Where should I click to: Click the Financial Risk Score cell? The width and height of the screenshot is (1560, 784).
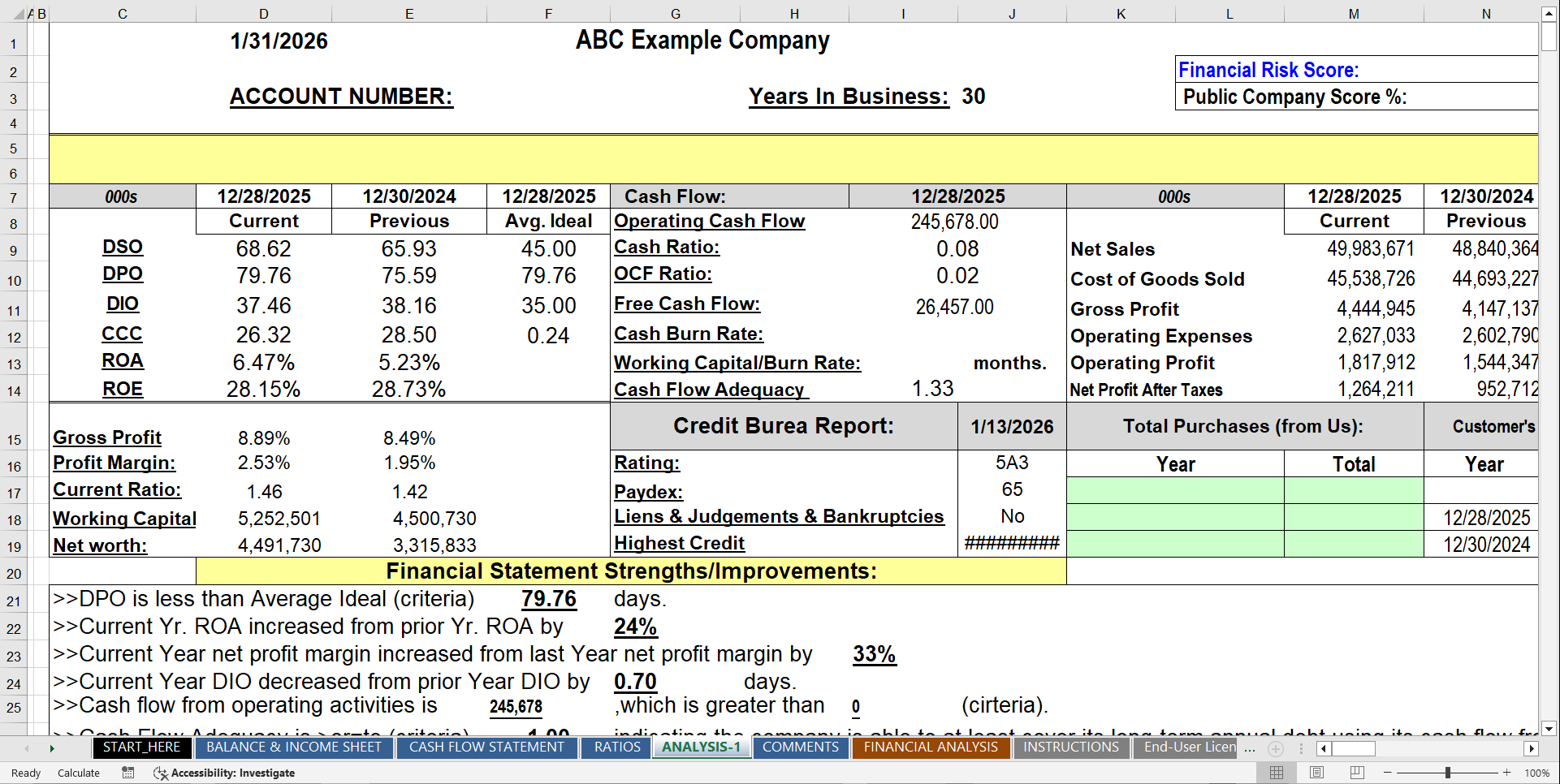tap(1356, 70)
